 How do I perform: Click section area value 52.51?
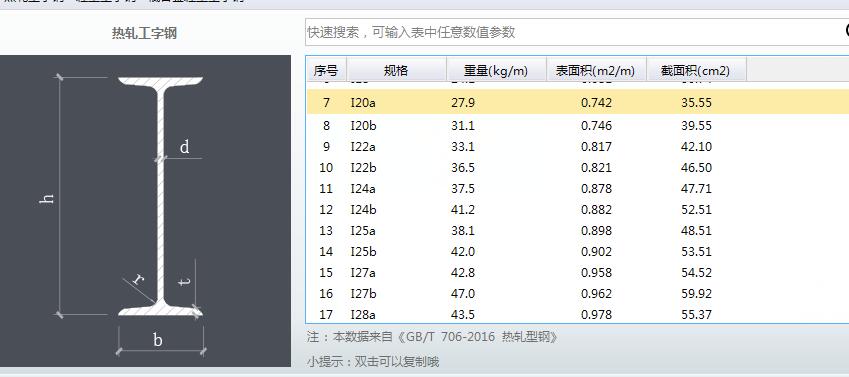(x=696, y=210)
